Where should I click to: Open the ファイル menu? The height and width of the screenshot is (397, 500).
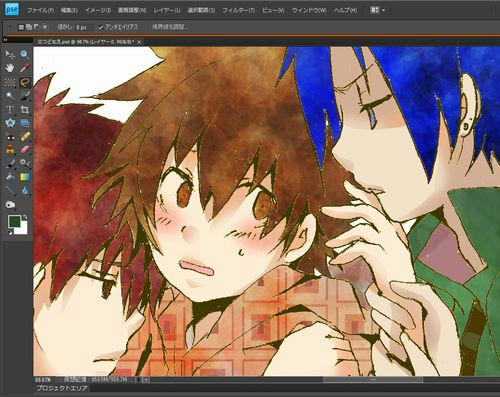tap(40, 10)
